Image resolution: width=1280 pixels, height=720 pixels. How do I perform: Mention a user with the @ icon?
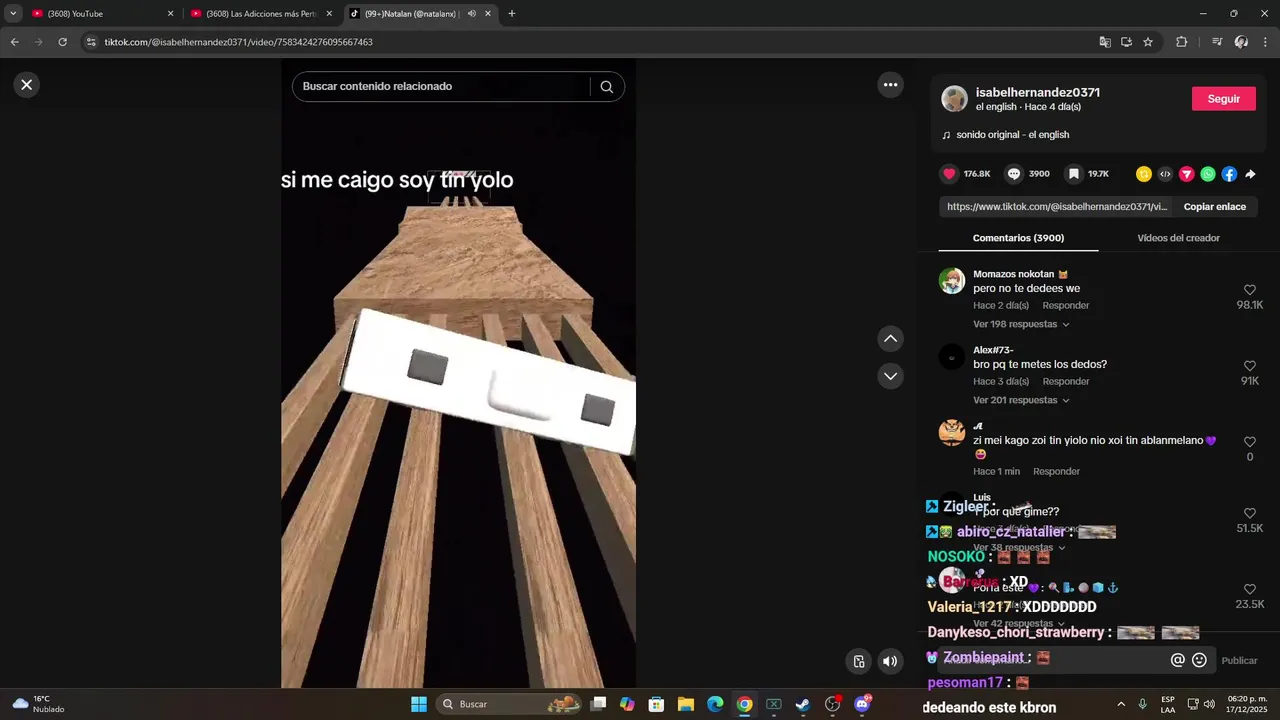(1177, 660)
